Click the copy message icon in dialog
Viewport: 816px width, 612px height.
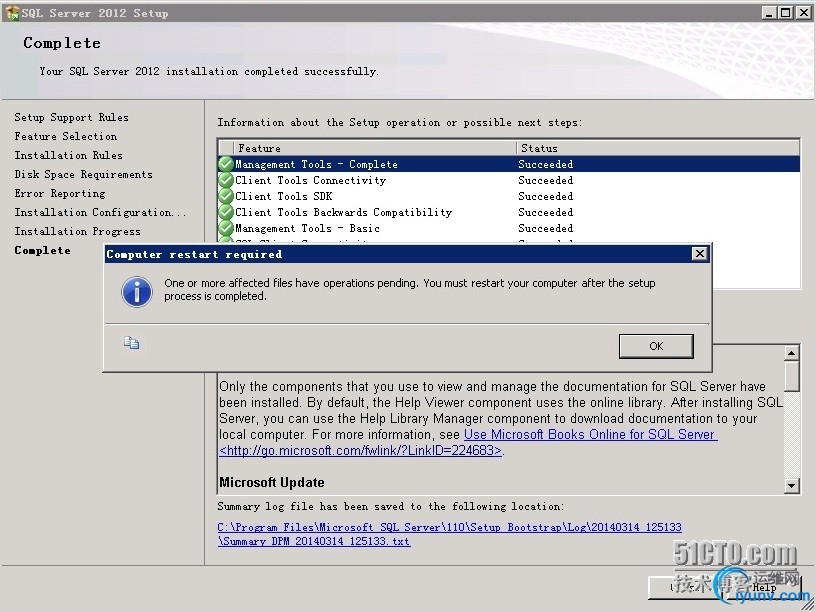coord(131,342)
